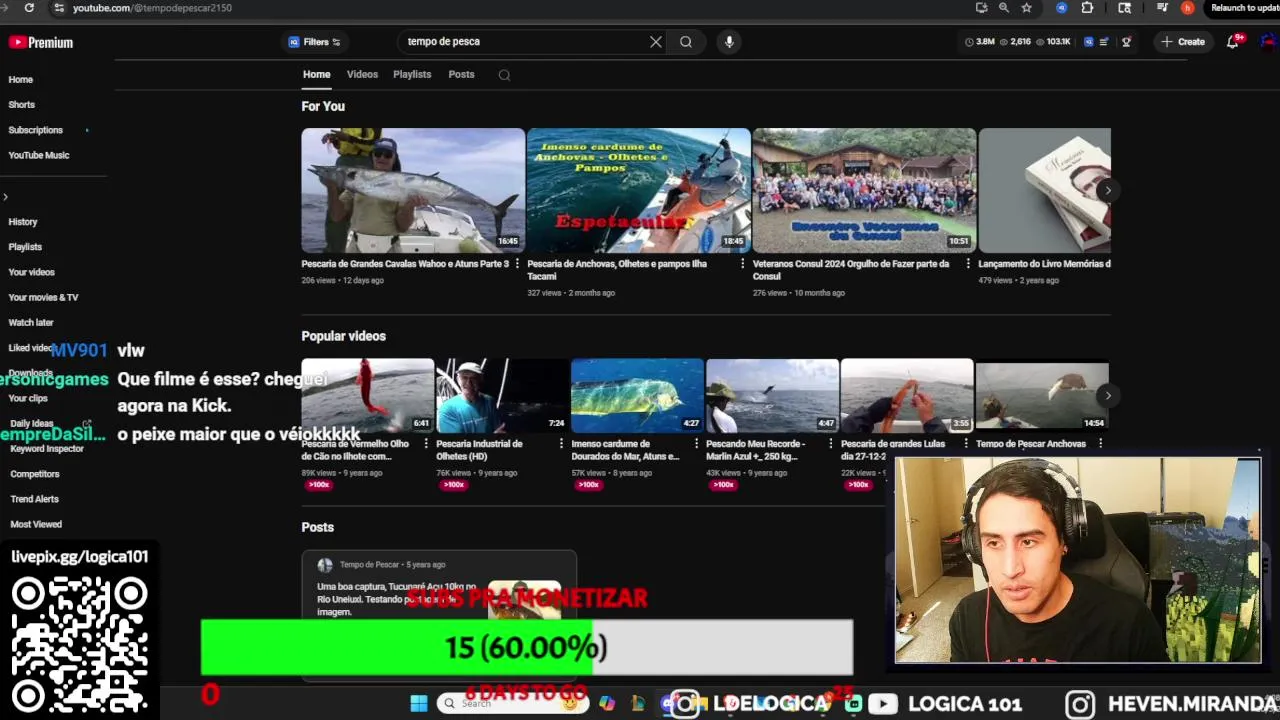The width and height of the screenshot is (1280, 720).
Task: Open Trend Alerts in the sidebar
Action: click(x=35, y=499)
